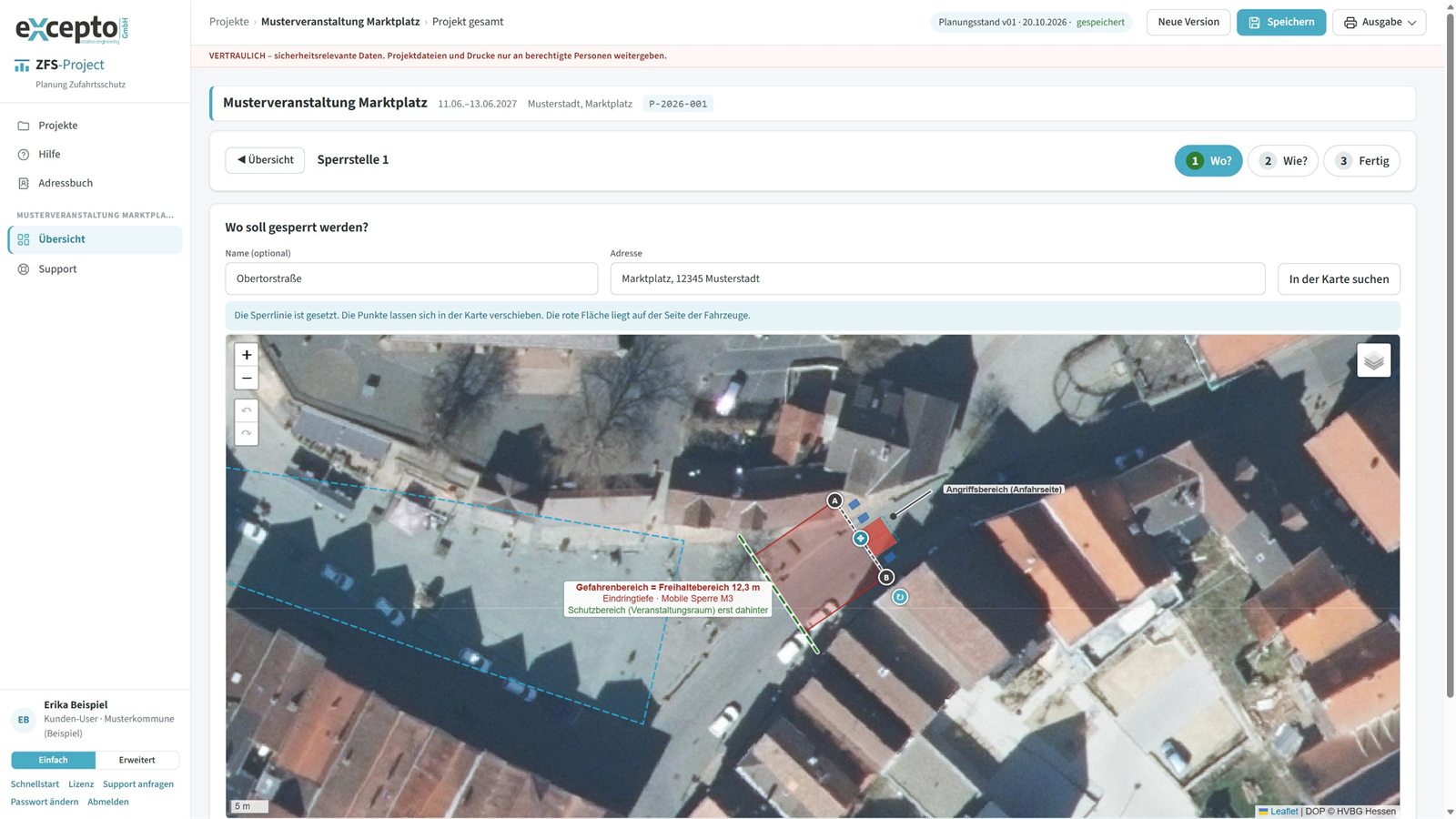Open the Support anfragen link
This screenshot has width=1456, height=819.
pyautogui.click(x=138, y=784)
